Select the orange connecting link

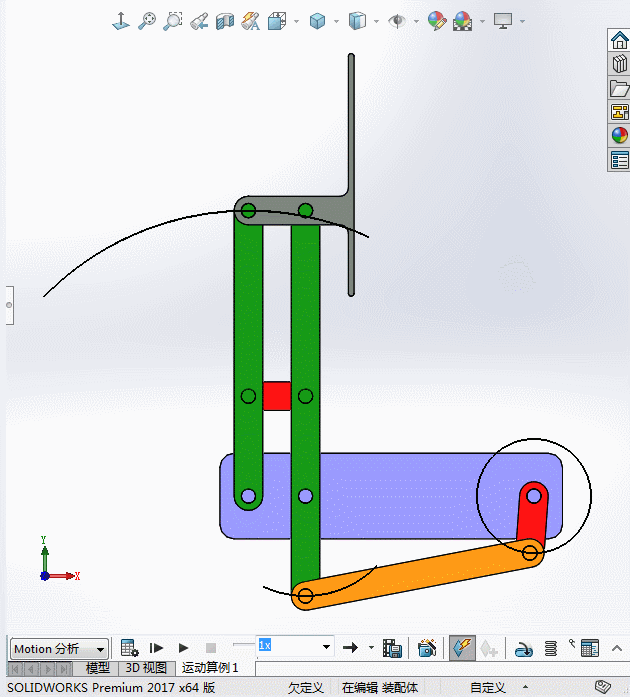tap(418, 574)
